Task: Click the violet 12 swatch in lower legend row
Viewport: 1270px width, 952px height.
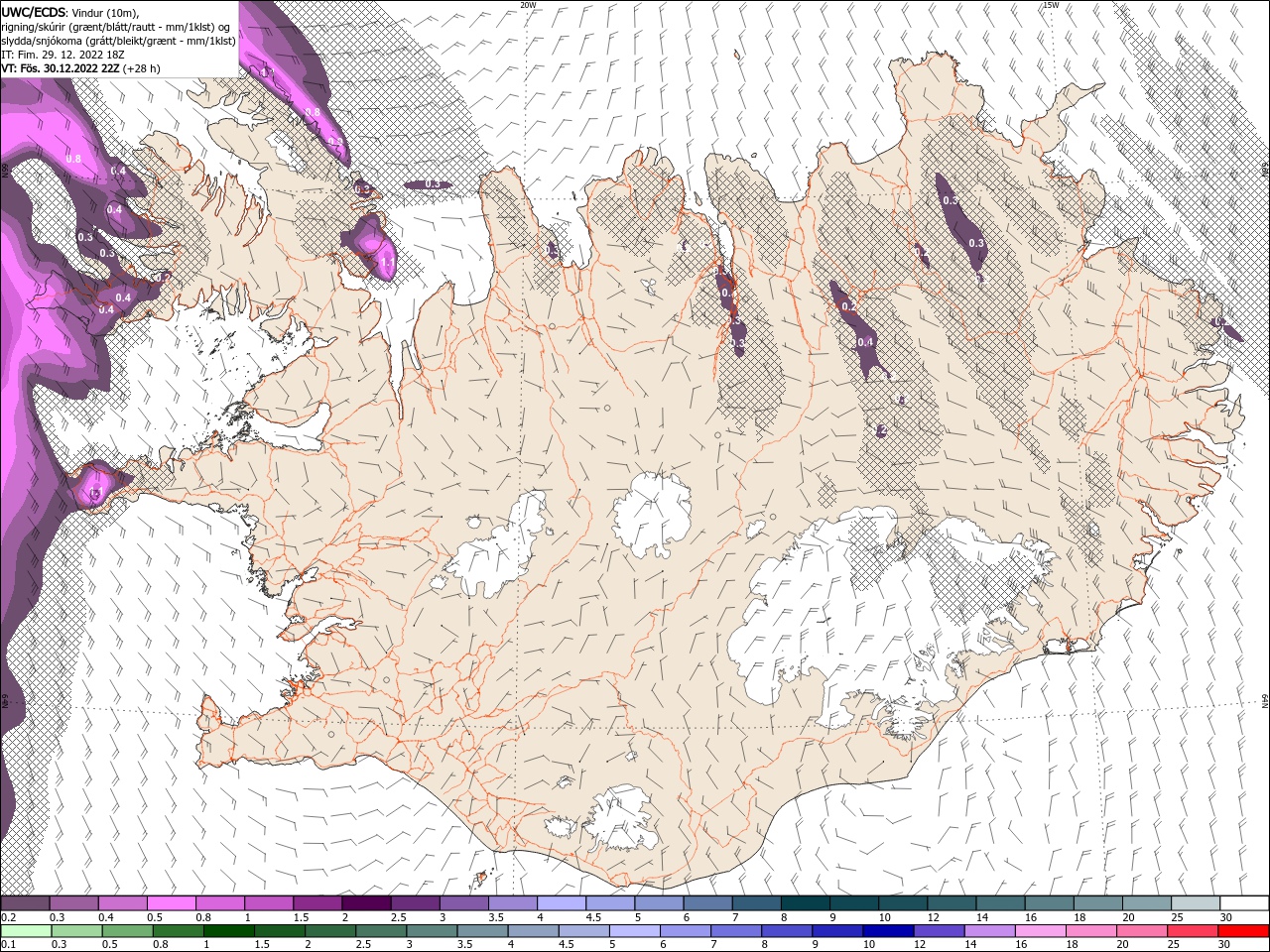Action: (x=938, y=930)
